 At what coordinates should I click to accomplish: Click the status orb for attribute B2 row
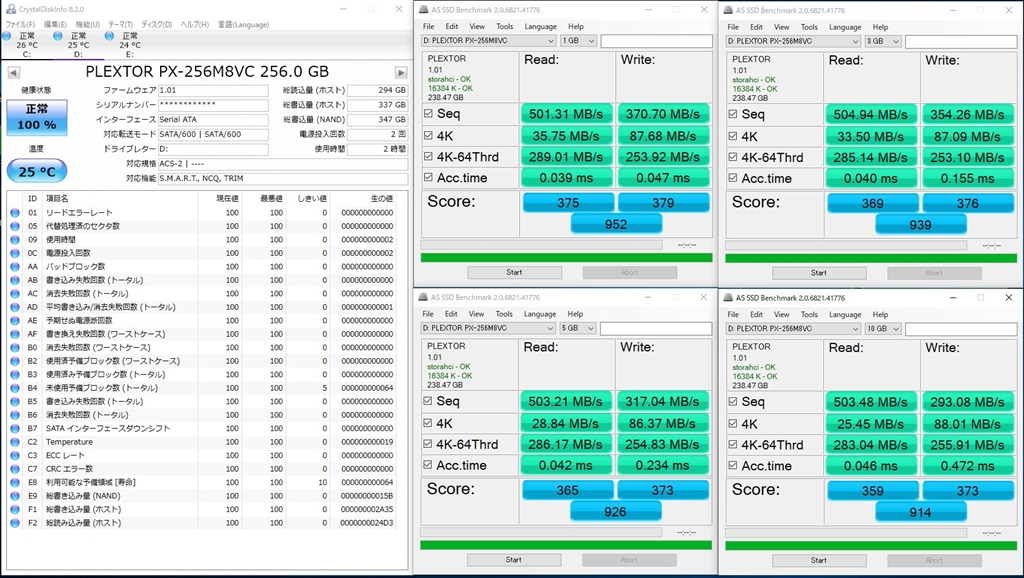click(15, 361)
